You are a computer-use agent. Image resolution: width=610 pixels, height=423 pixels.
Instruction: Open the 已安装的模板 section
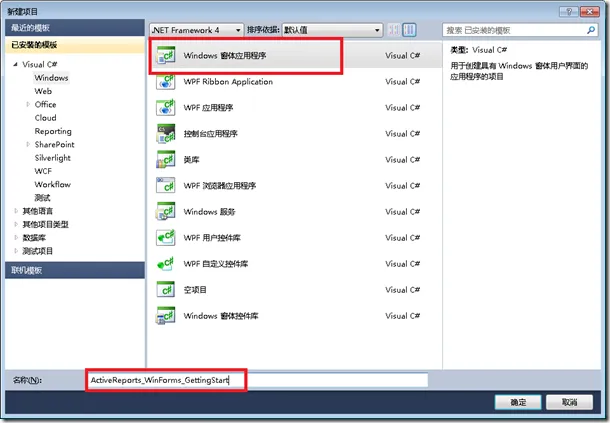pos(75,45)
